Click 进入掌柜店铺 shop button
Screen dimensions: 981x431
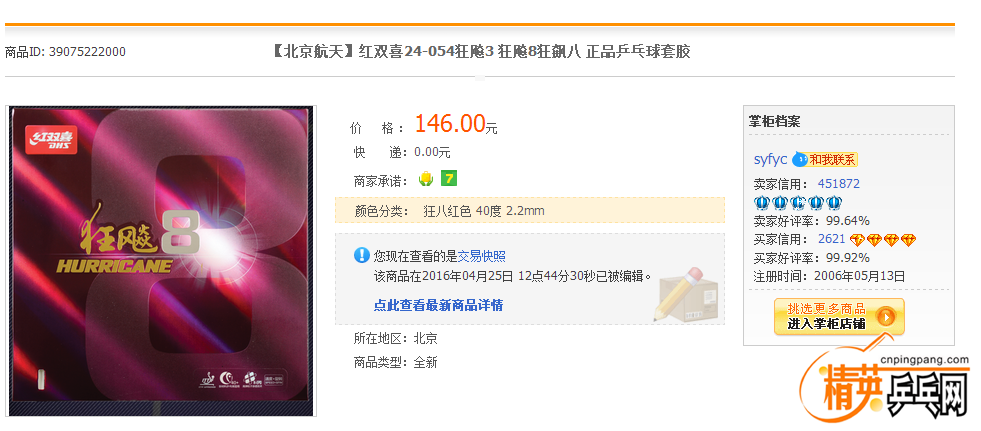pyautogui.click(x=839, y=317)
